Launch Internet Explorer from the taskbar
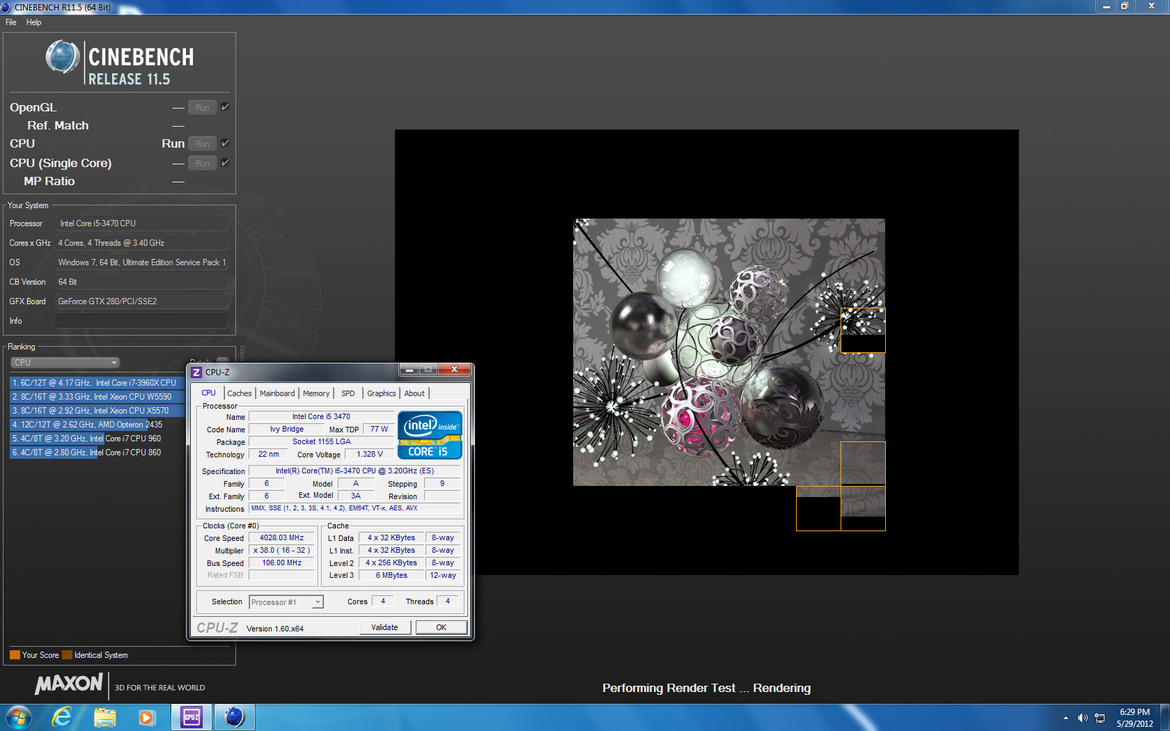Viewport: 1170px width, 731px height. (62, 718)
